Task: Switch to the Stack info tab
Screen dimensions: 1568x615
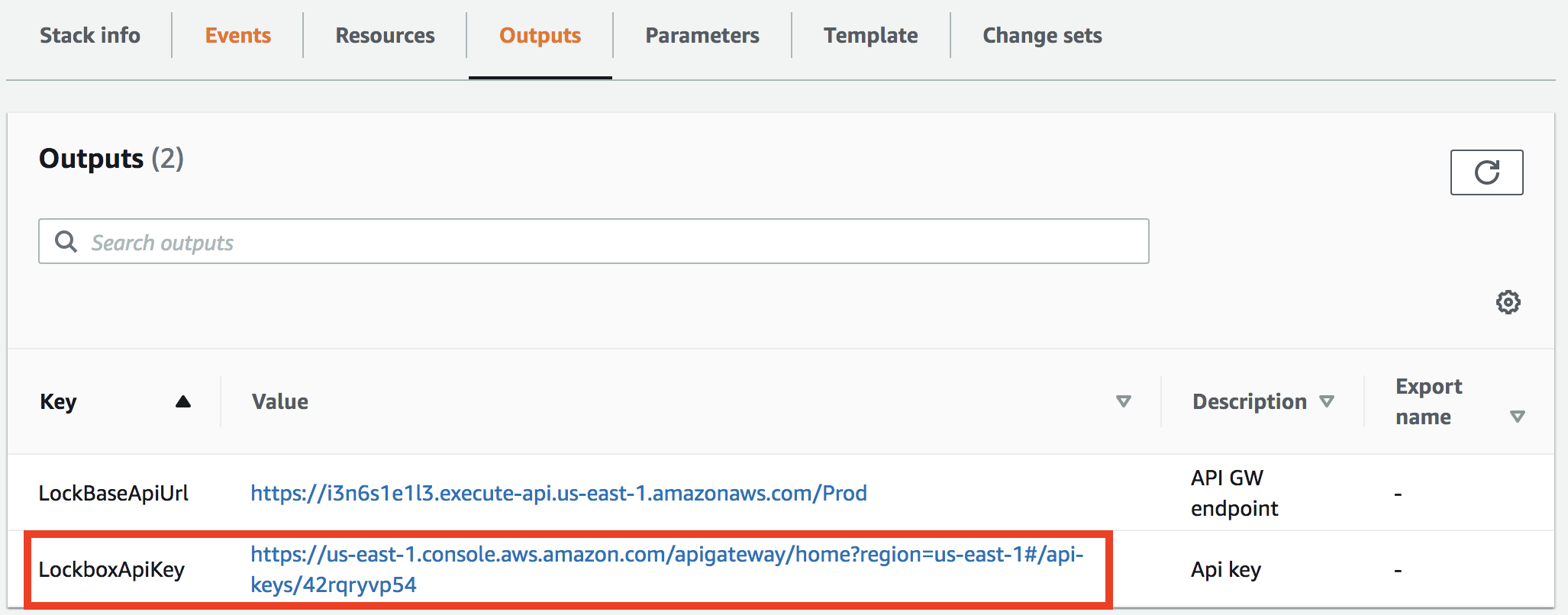Action: [90, 36]
